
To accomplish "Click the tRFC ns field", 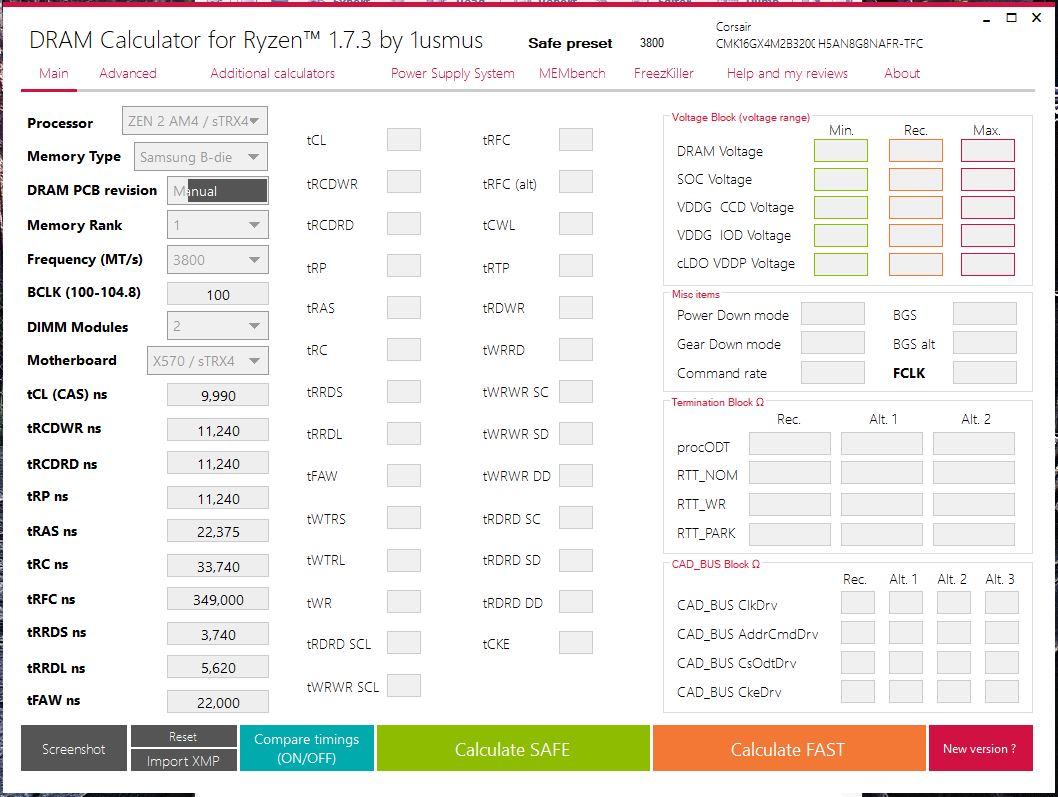I will (217, 599).
